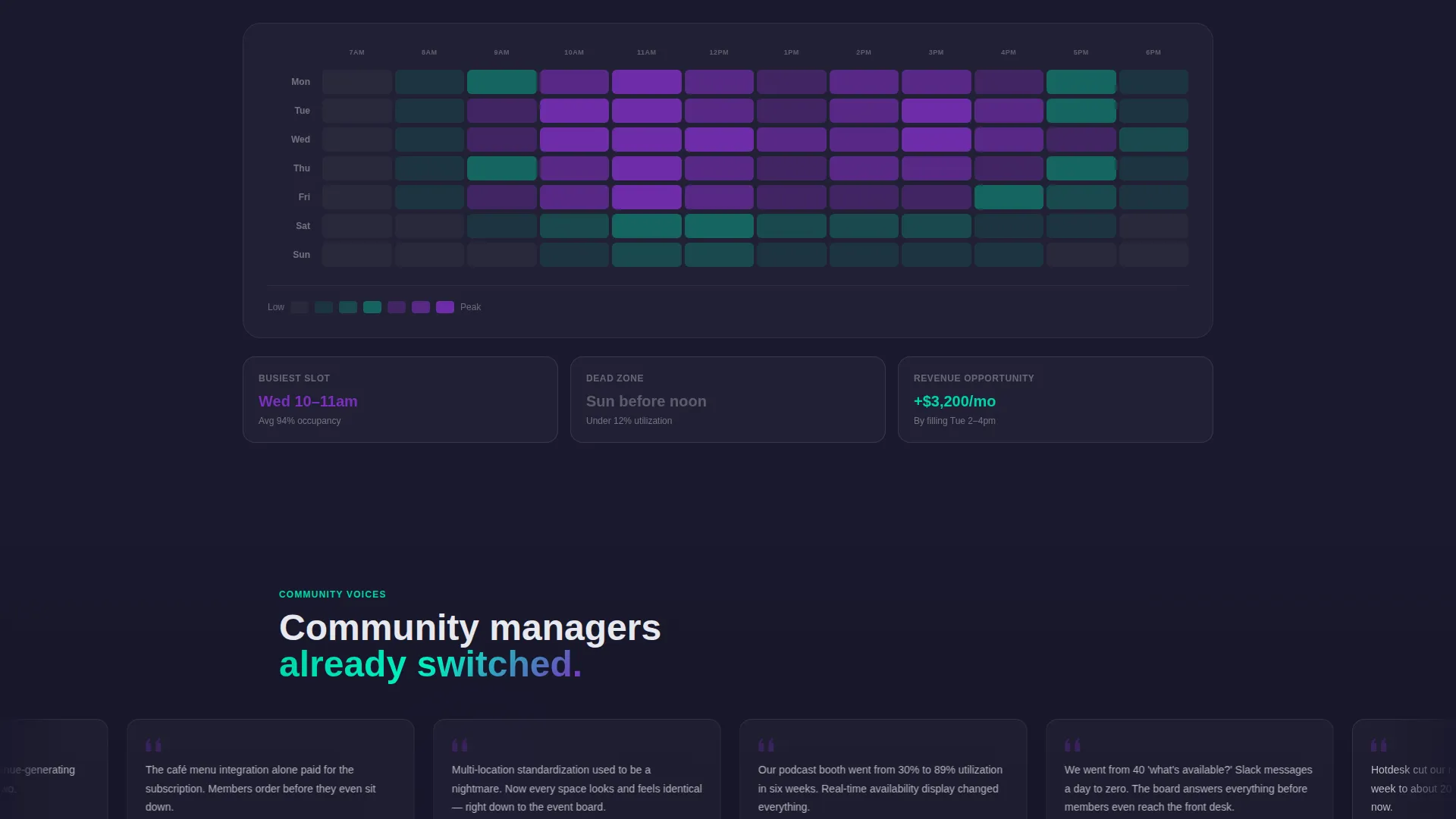The height and width of the screenshot is (819, 1456).
Task: Click the 'COMMUNITY VOICES' section label
Action: point(332,595)
